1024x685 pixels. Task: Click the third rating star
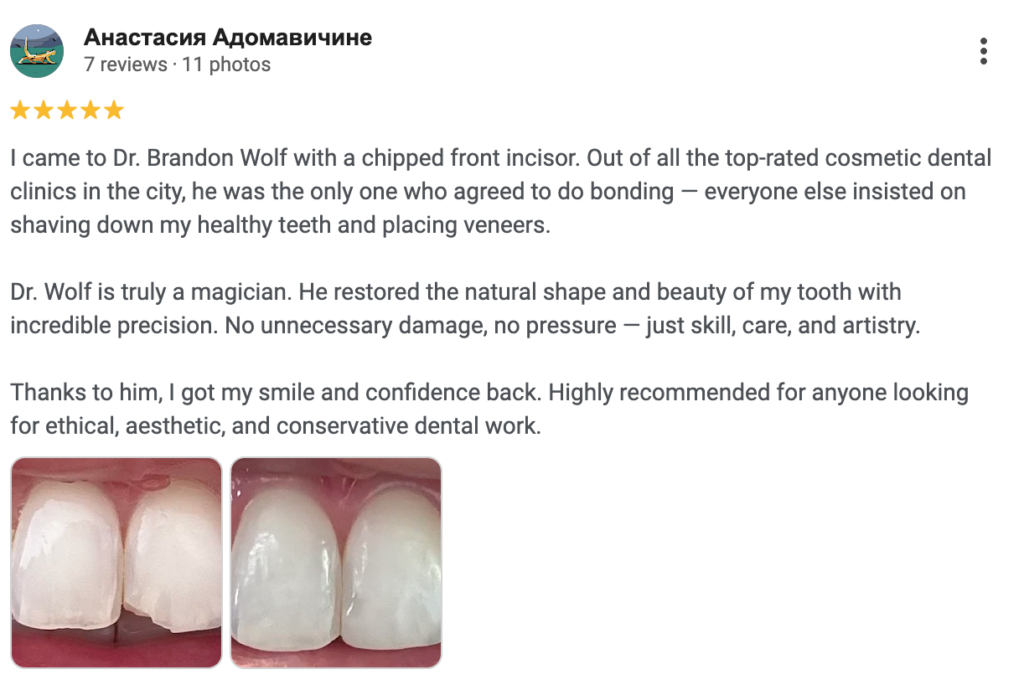pyautogui.click(x=67, y=110)
